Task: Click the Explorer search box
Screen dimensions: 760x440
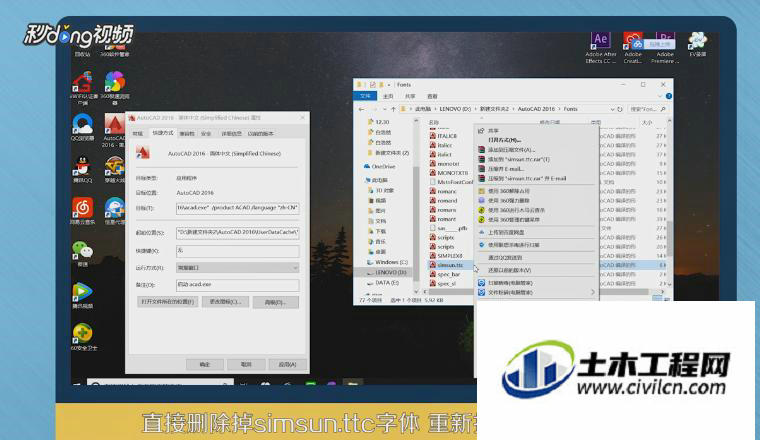Action: tap(648, 109)
